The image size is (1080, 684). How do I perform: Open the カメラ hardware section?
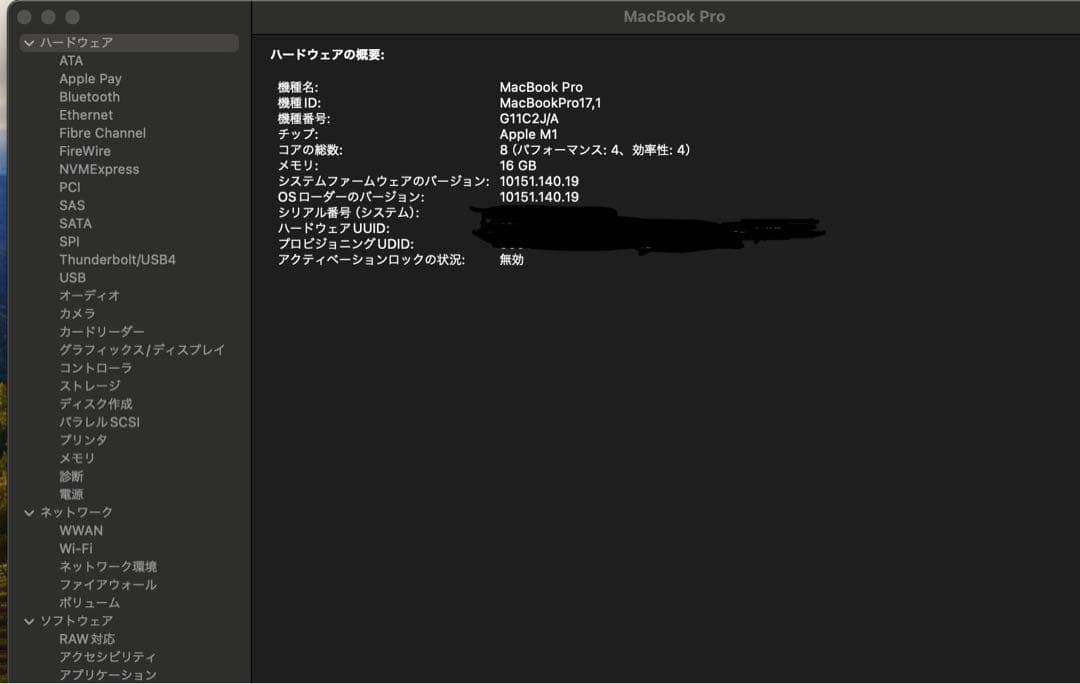point(78,313)
